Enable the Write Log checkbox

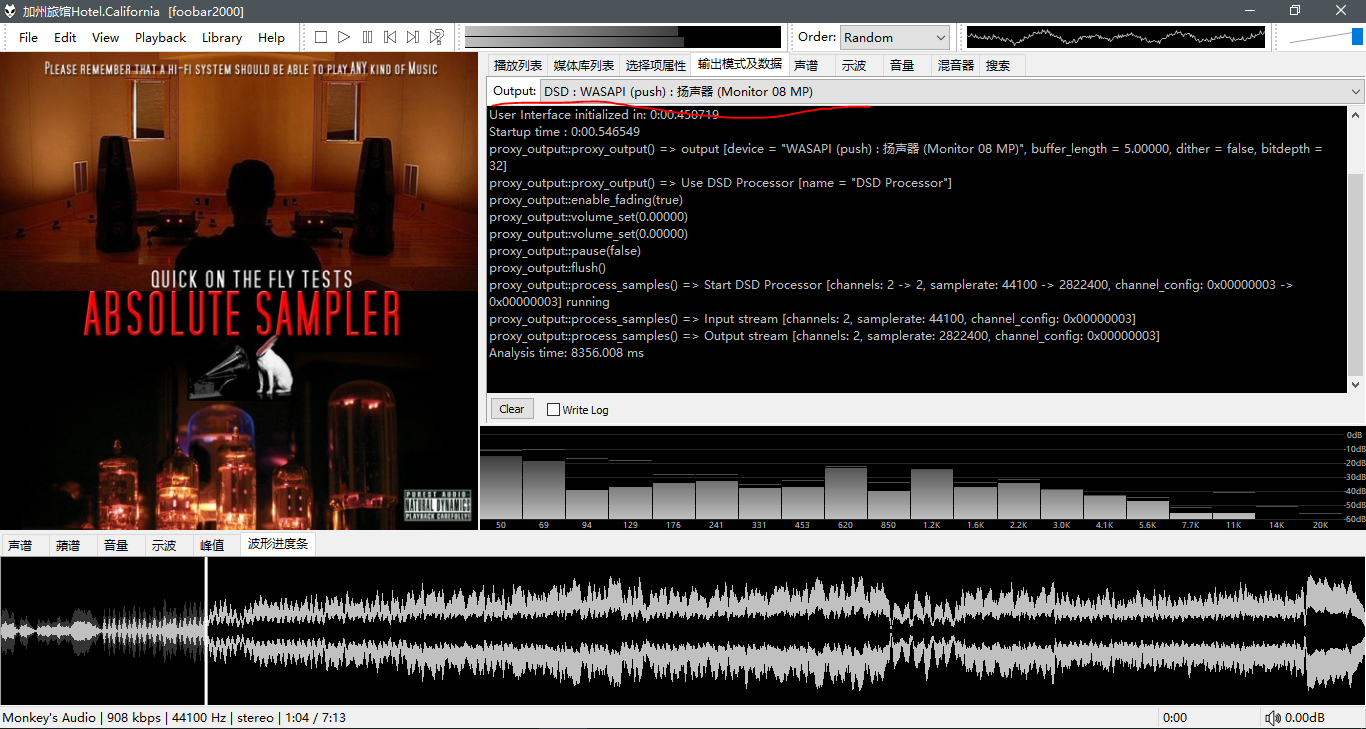point(553,409)
